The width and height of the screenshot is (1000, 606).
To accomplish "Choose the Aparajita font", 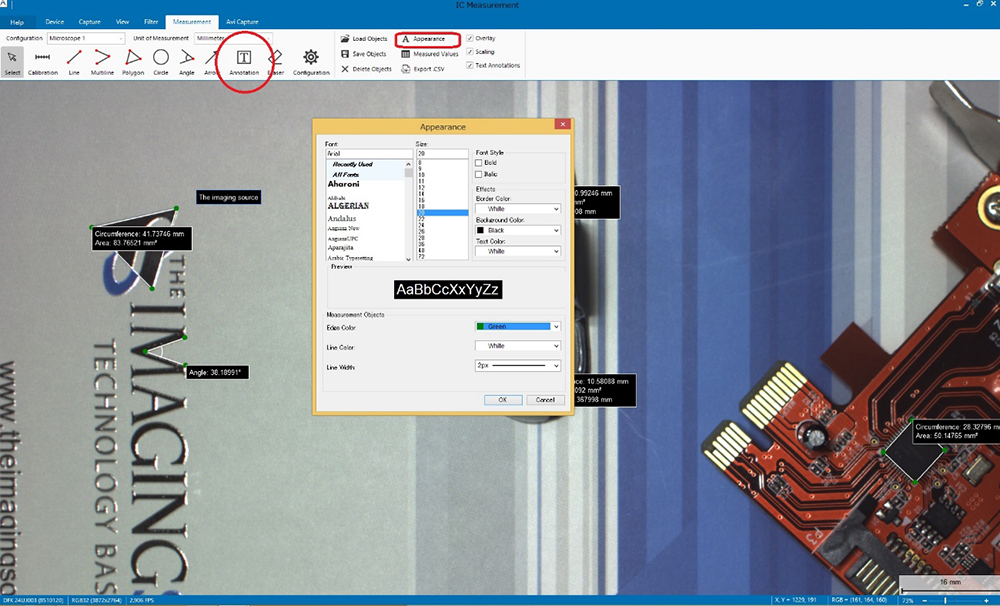I will point(341,248).
